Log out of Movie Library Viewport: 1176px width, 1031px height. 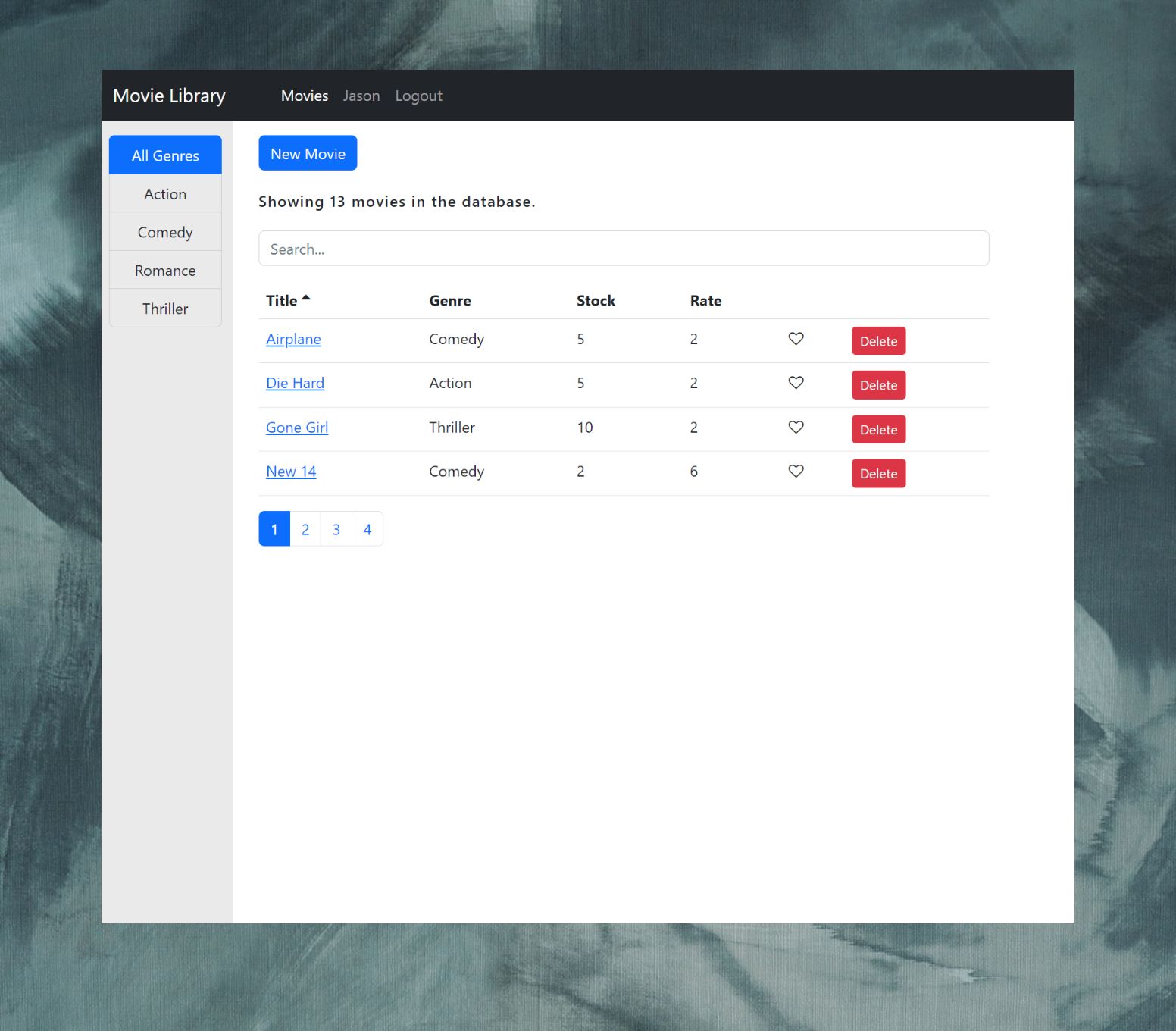pos(418,96)
